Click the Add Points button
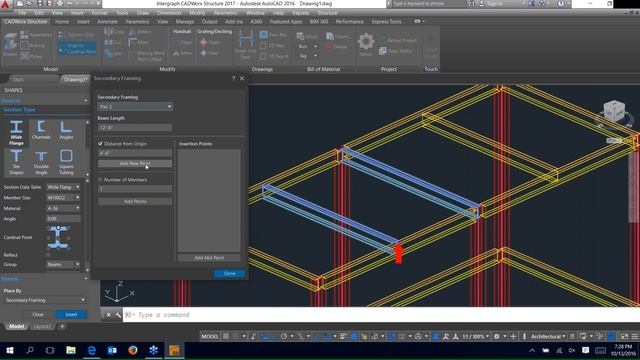 tap(135, 202)
